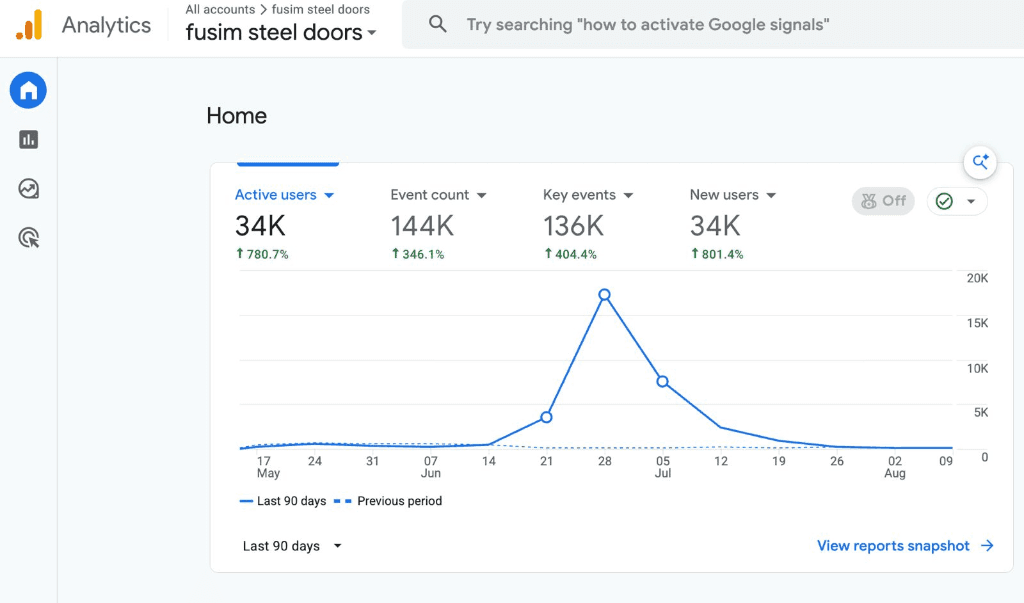Click the 02 Aug x-axis label
This screenshot has height=603, width=1024.
click(895, 467)
